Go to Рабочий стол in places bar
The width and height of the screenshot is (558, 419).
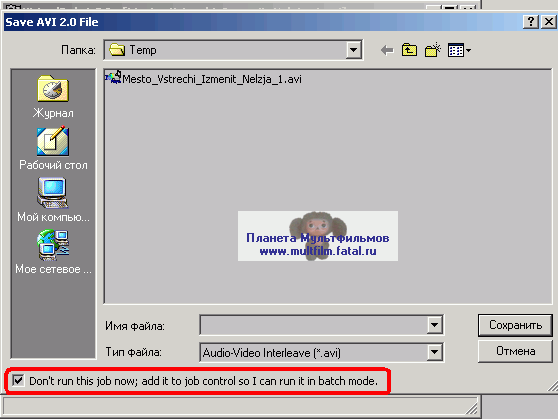coord(53,148)
